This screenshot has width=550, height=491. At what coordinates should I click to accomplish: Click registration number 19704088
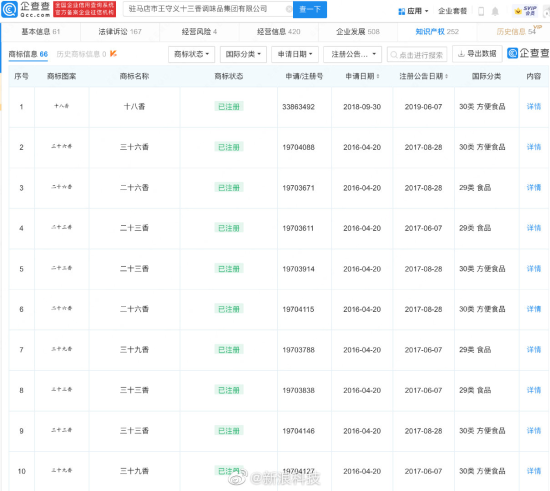click(x=299, y=147)
